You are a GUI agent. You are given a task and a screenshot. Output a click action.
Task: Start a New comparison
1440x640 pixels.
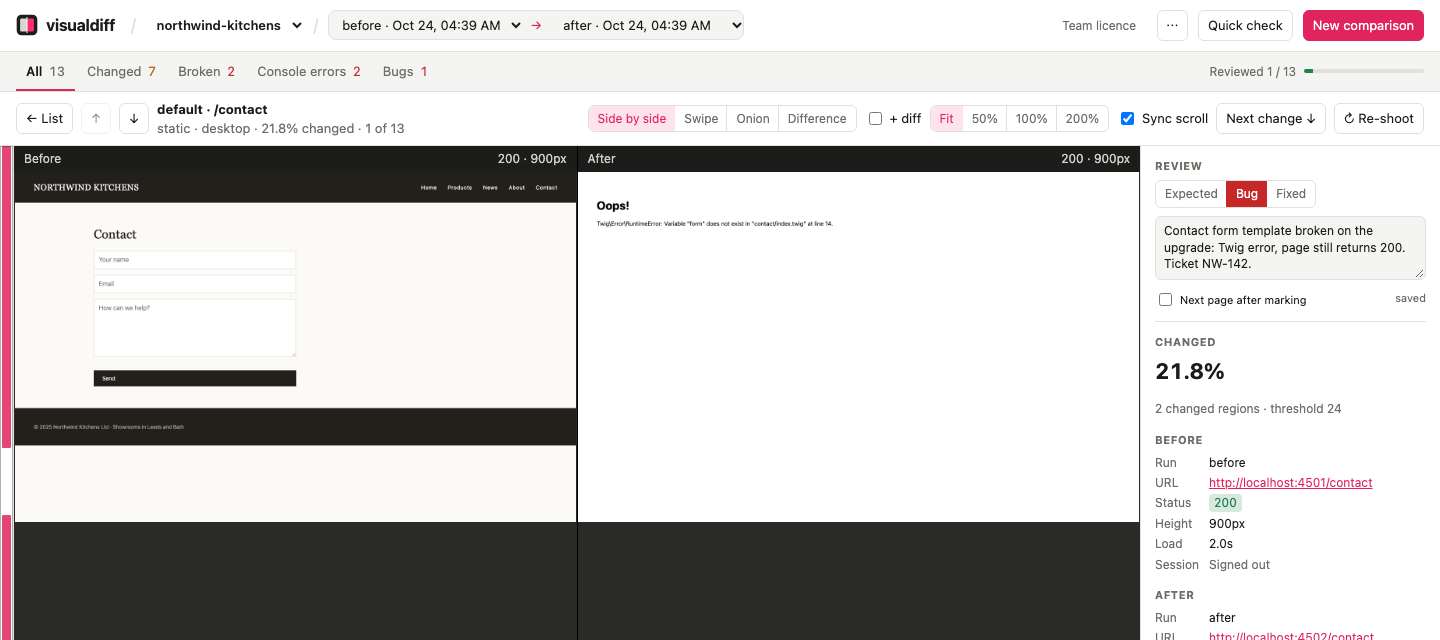click(1363, 25)
